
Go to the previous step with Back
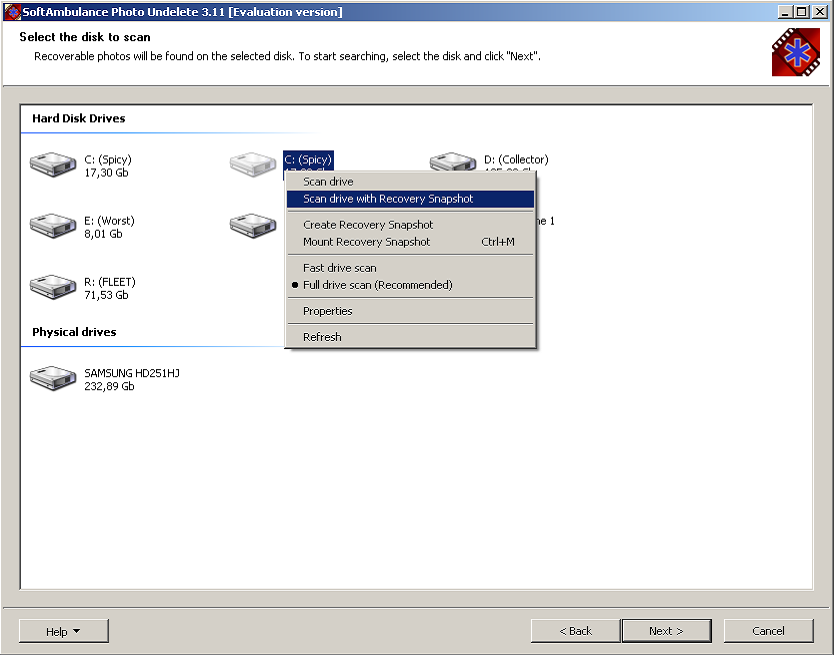(576, 631)
